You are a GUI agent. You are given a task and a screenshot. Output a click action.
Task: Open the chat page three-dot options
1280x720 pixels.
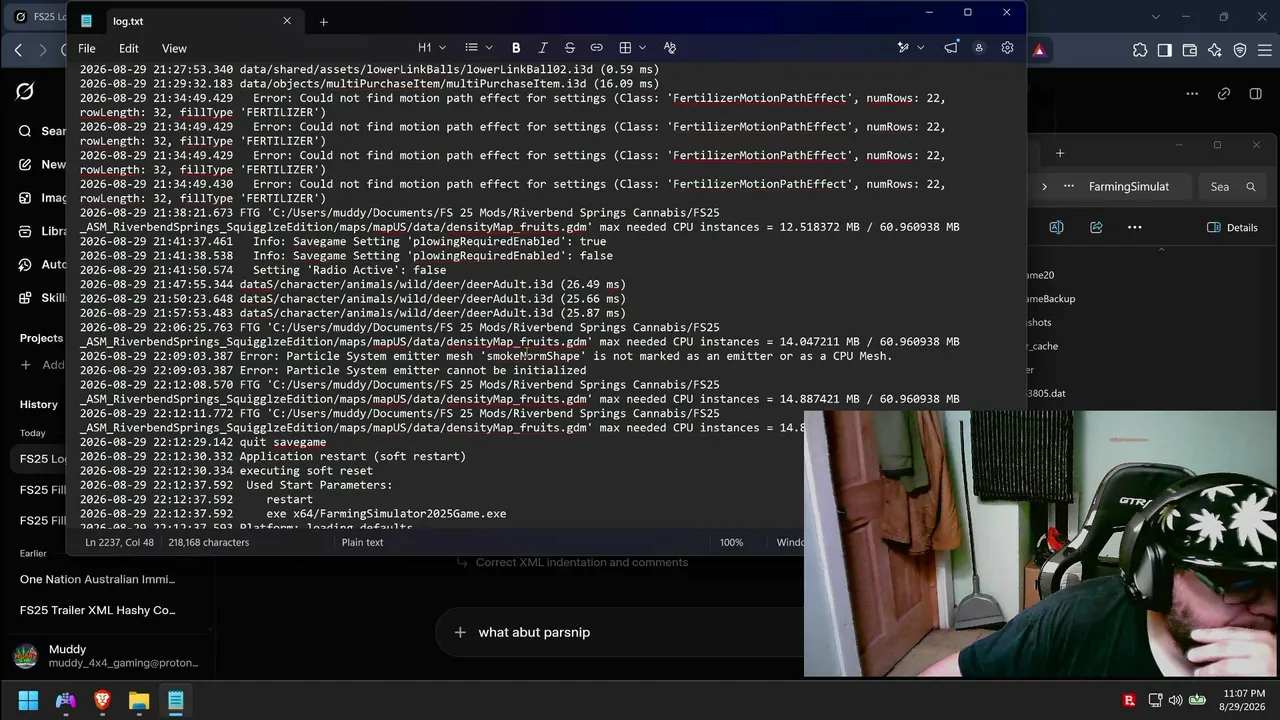click(1192, 93)
